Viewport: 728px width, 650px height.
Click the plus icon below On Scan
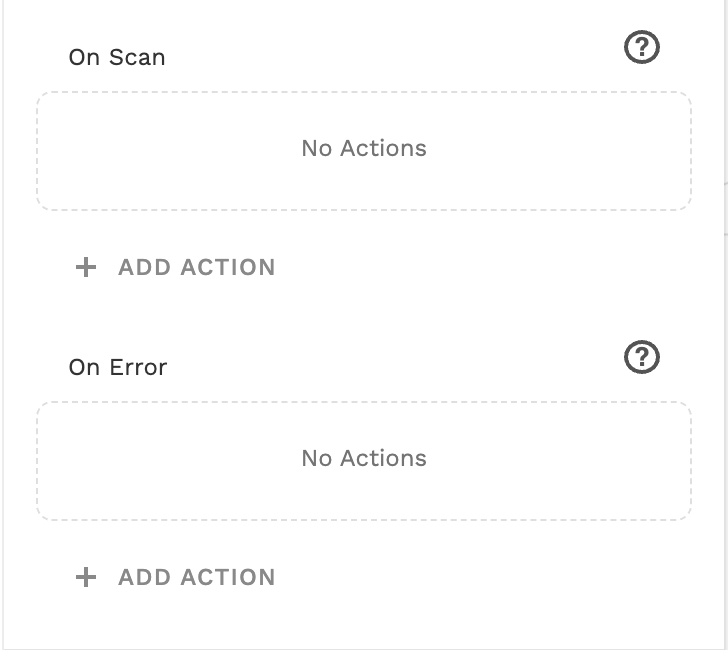(87, 267)
